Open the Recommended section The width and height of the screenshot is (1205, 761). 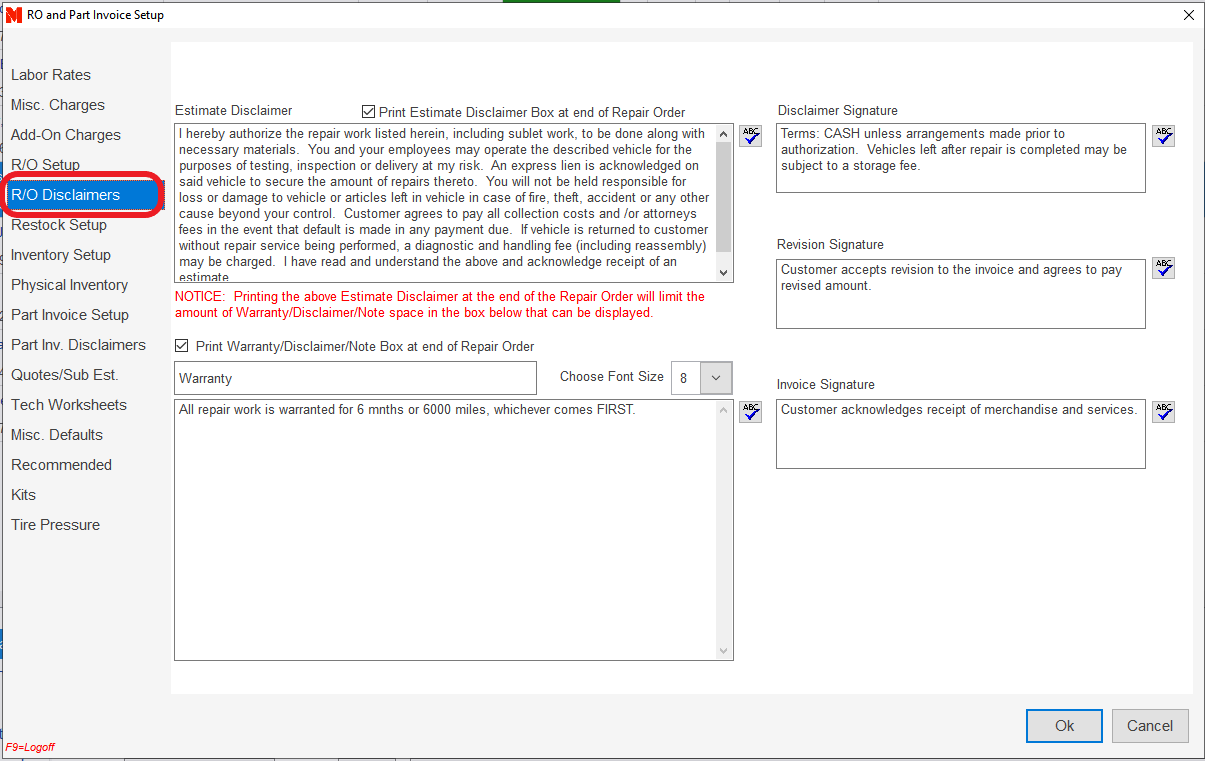(x=62, y=465)
